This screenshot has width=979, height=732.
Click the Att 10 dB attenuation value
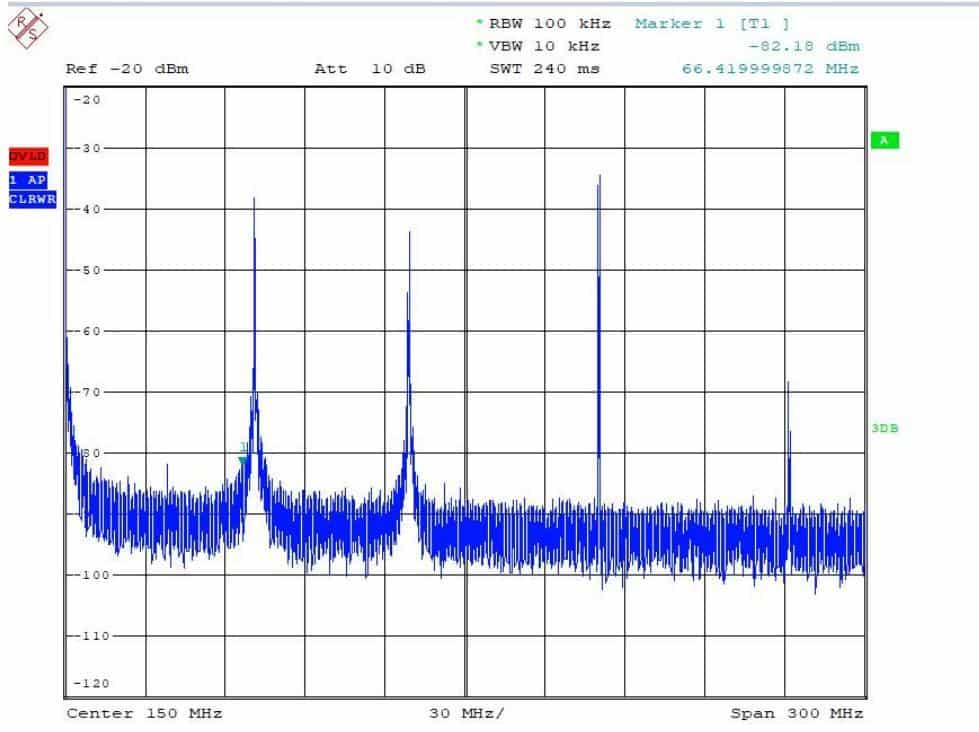(x=370, y=69)
